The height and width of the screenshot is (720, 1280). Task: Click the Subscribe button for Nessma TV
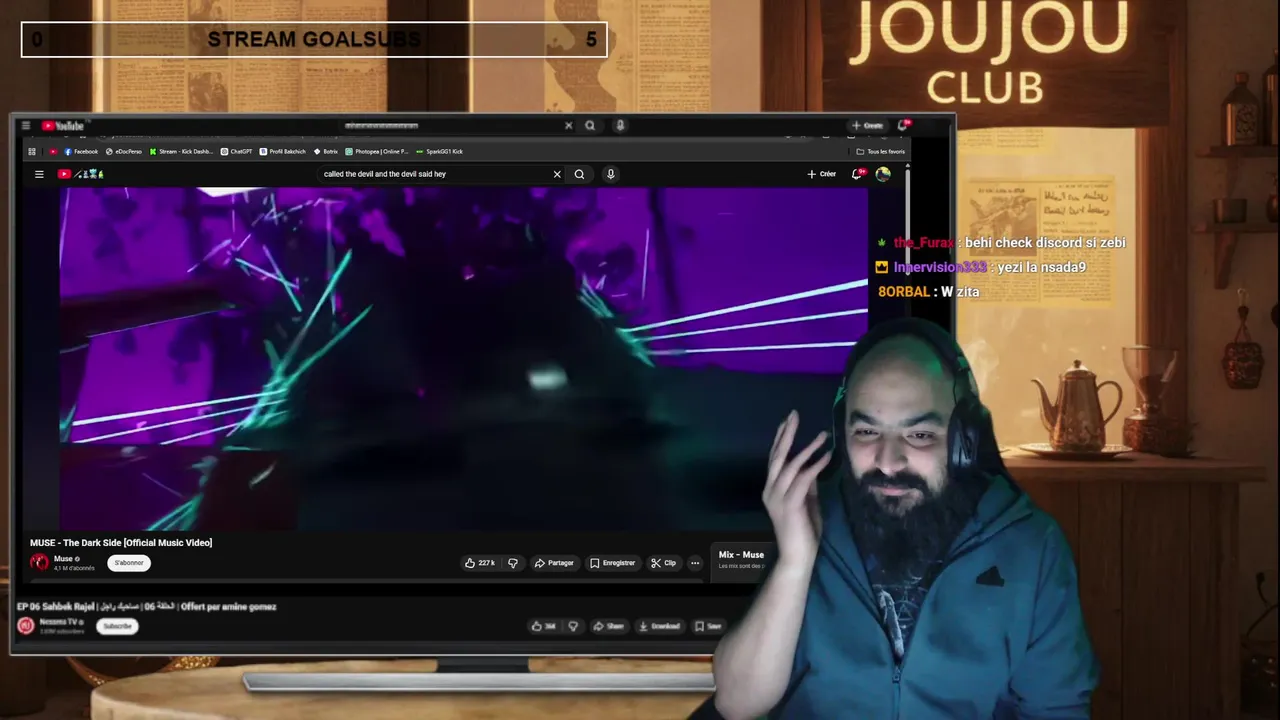117,626
